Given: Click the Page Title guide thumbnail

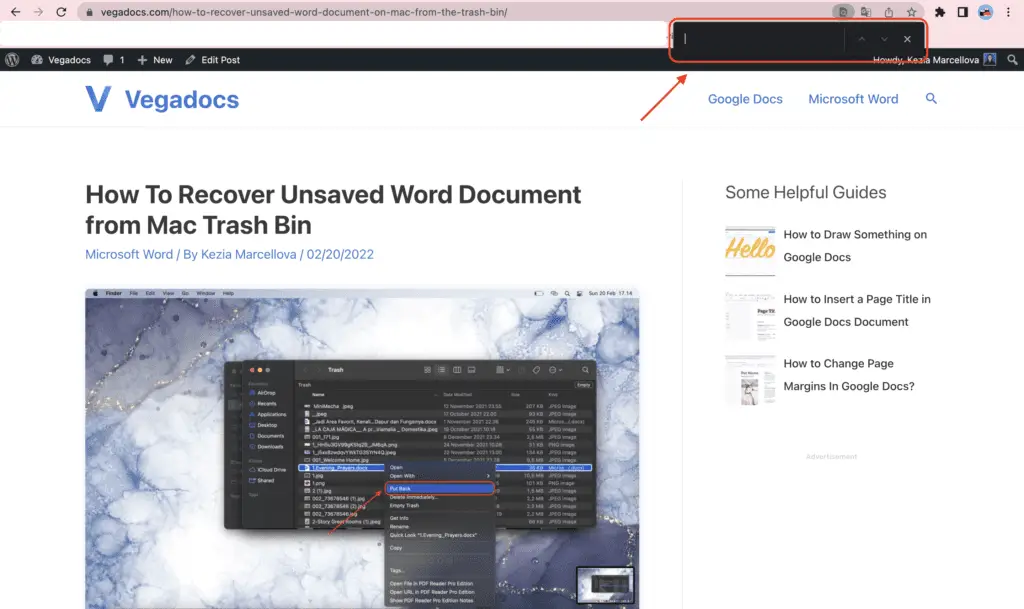Looking at the screenshot, I should 750,316.
